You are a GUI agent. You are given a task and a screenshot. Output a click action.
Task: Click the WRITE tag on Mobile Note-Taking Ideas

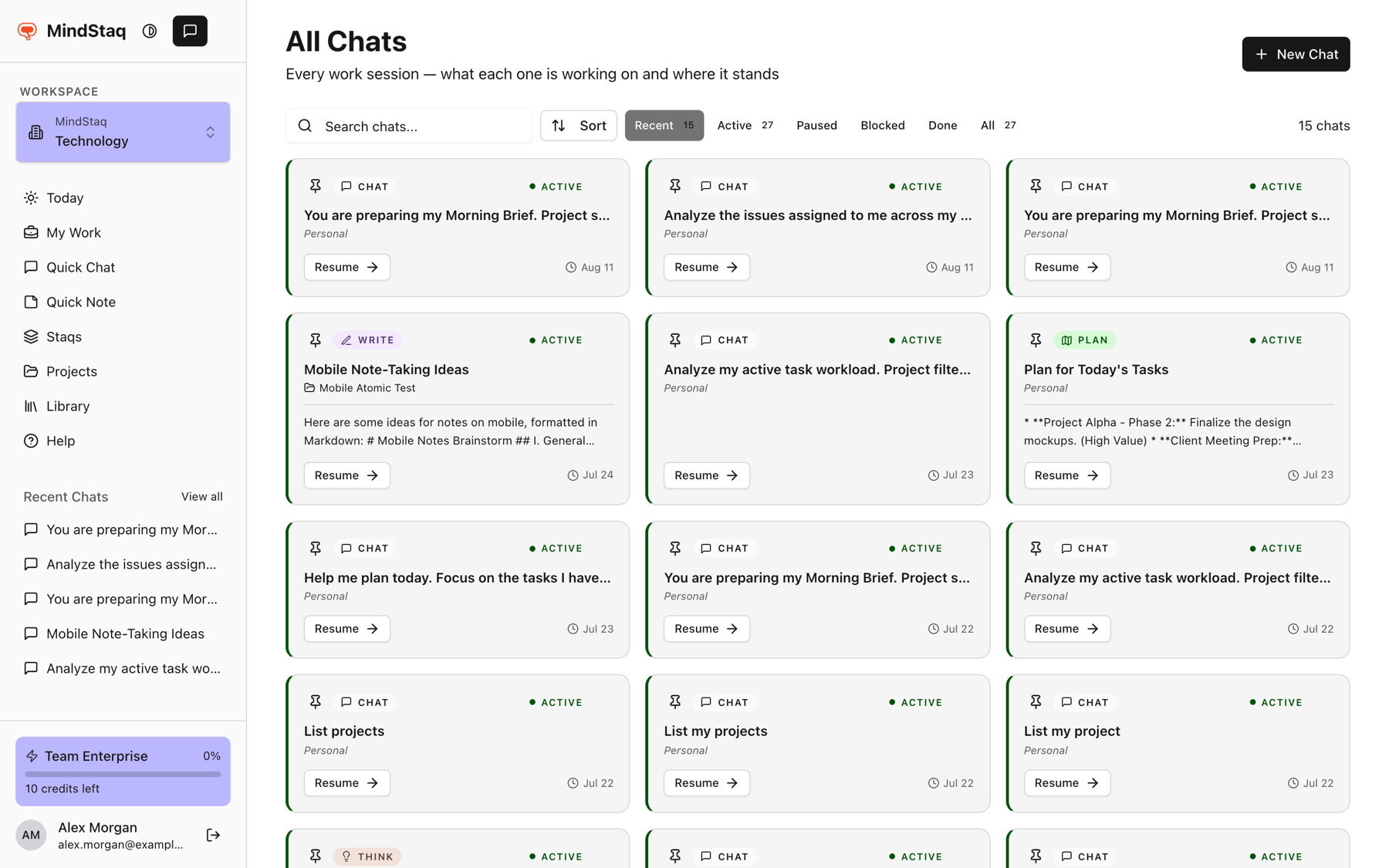tap(368, 340)
